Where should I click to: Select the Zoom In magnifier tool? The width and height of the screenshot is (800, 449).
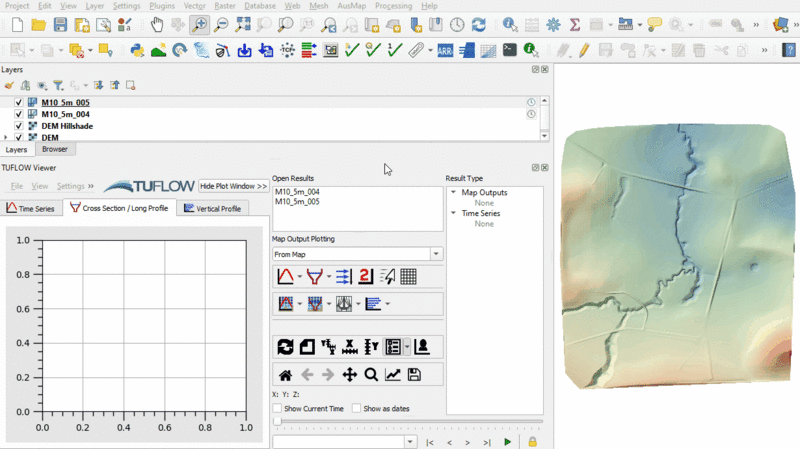(199, 24)
